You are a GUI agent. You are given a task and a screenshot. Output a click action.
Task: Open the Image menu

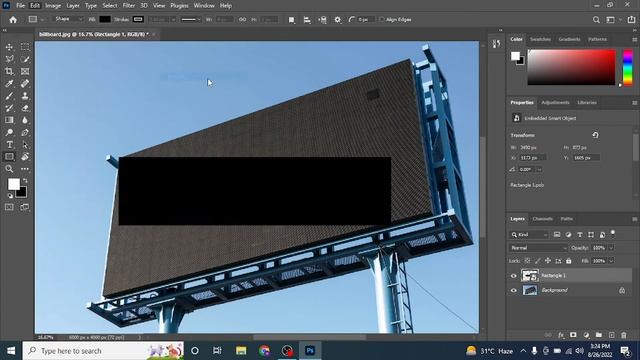pos(53,6)
